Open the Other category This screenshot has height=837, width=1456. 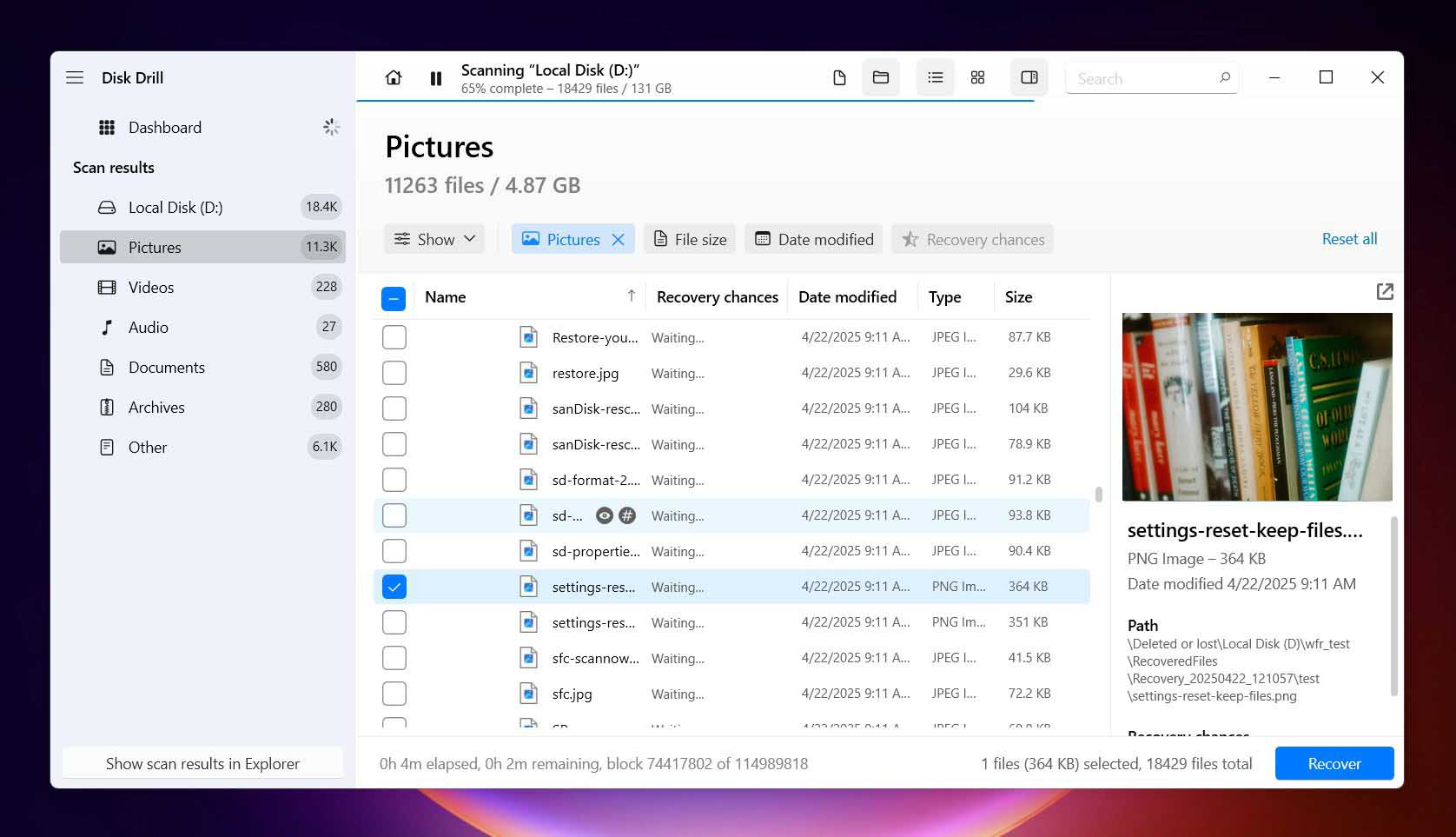pos(202,448)
